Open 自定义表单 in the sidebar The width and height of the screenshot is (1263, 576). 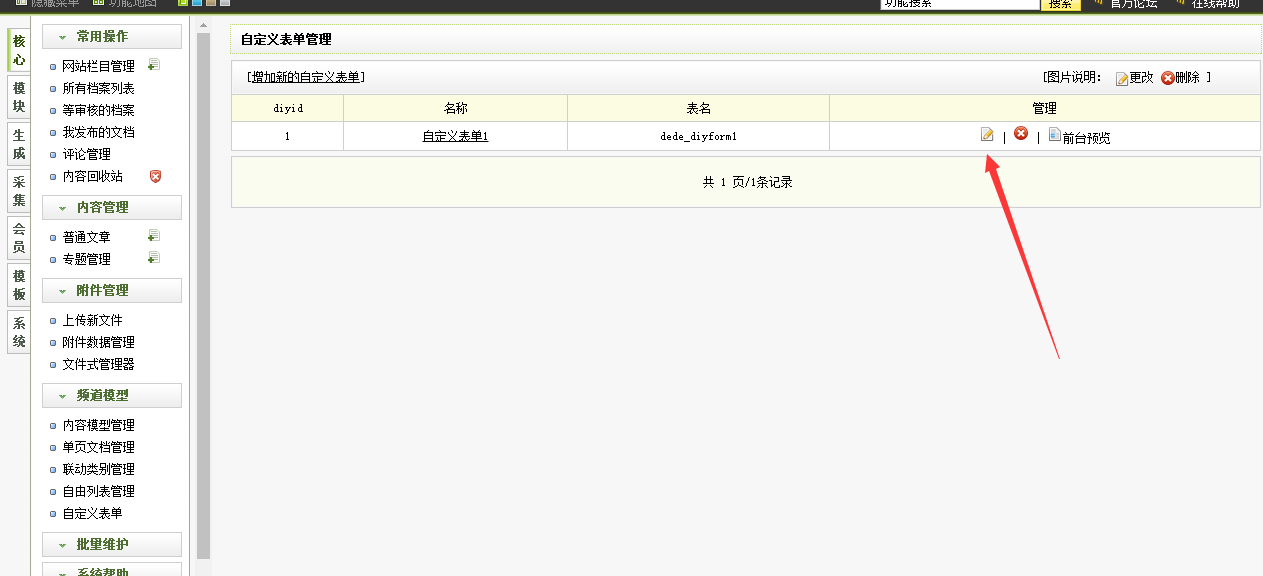[92, 513]
